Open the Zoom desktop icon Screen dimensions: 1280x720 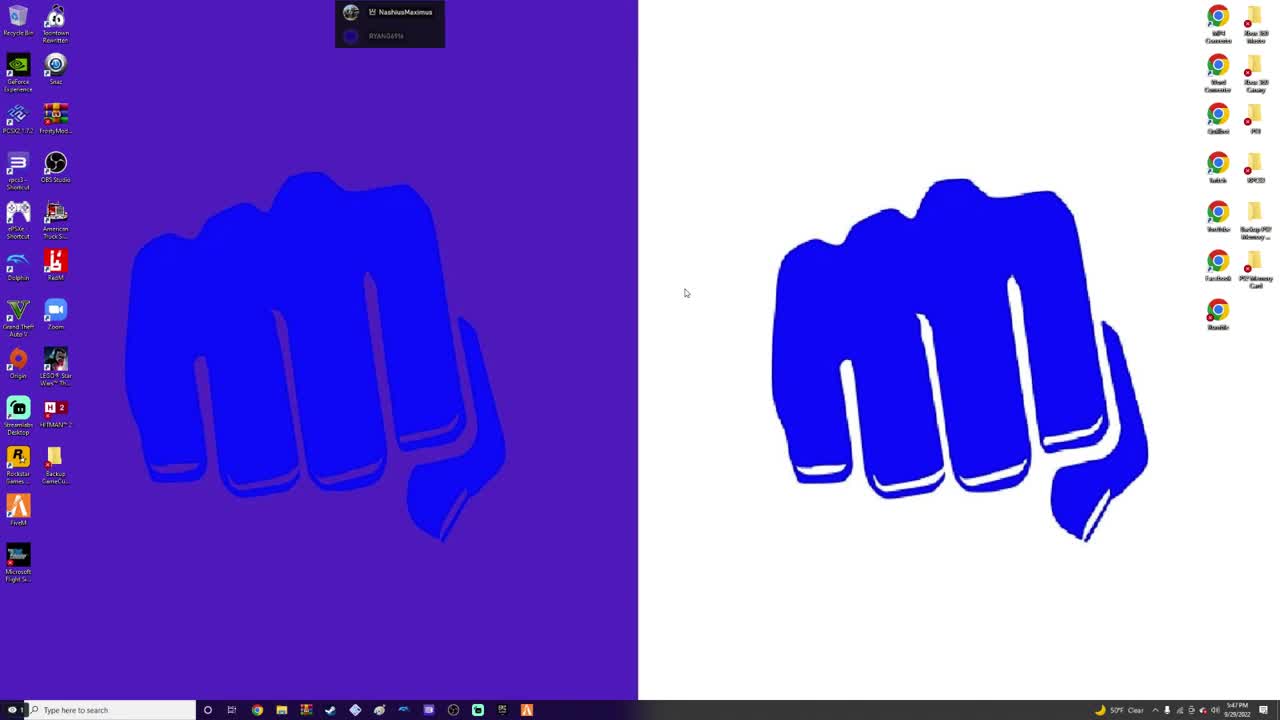coord(55,315)
